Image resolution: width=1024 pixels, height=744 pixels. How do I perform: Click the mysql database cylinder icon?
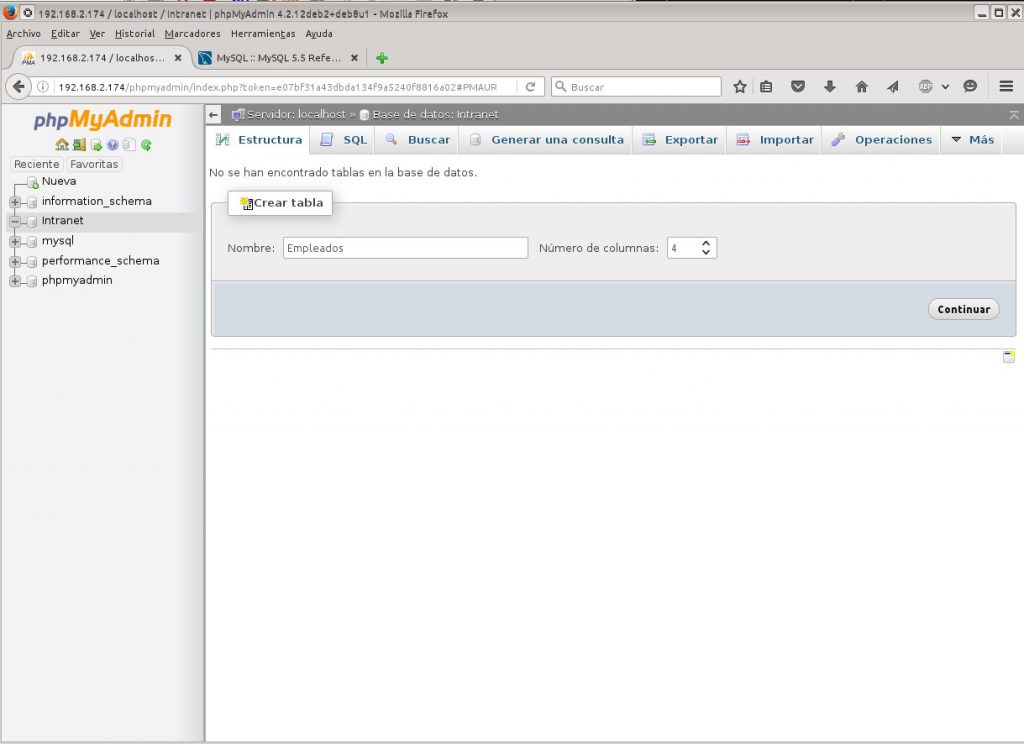[31, 242]
